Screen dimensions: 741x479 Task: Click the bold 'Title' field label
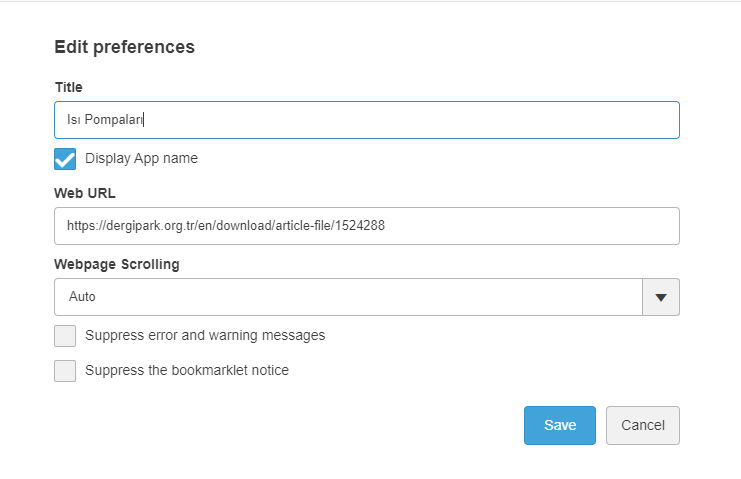(x=68, y=87)
